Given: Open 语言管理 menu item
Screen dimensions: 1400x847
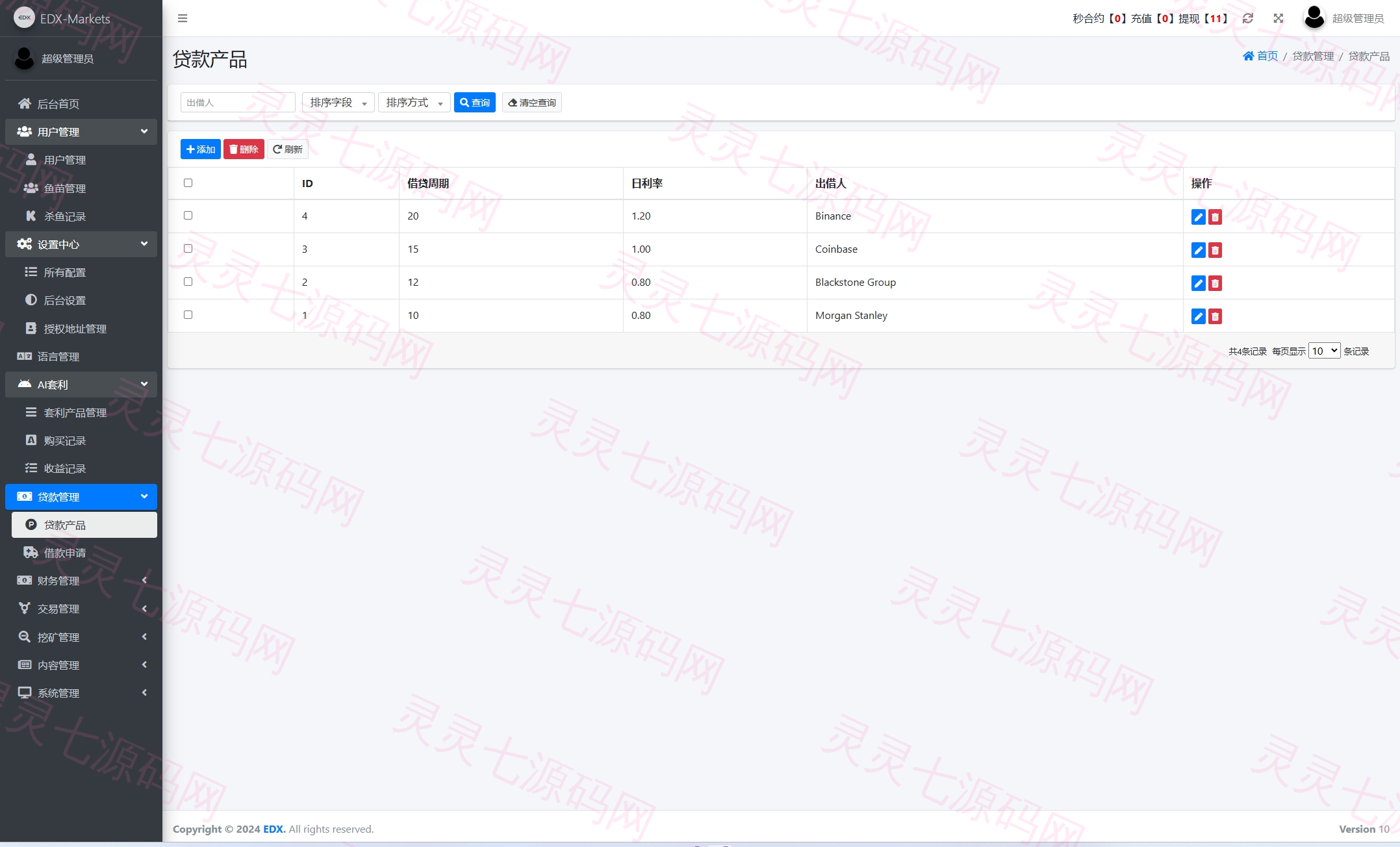Looking at the screenshot, I should 81,357.
